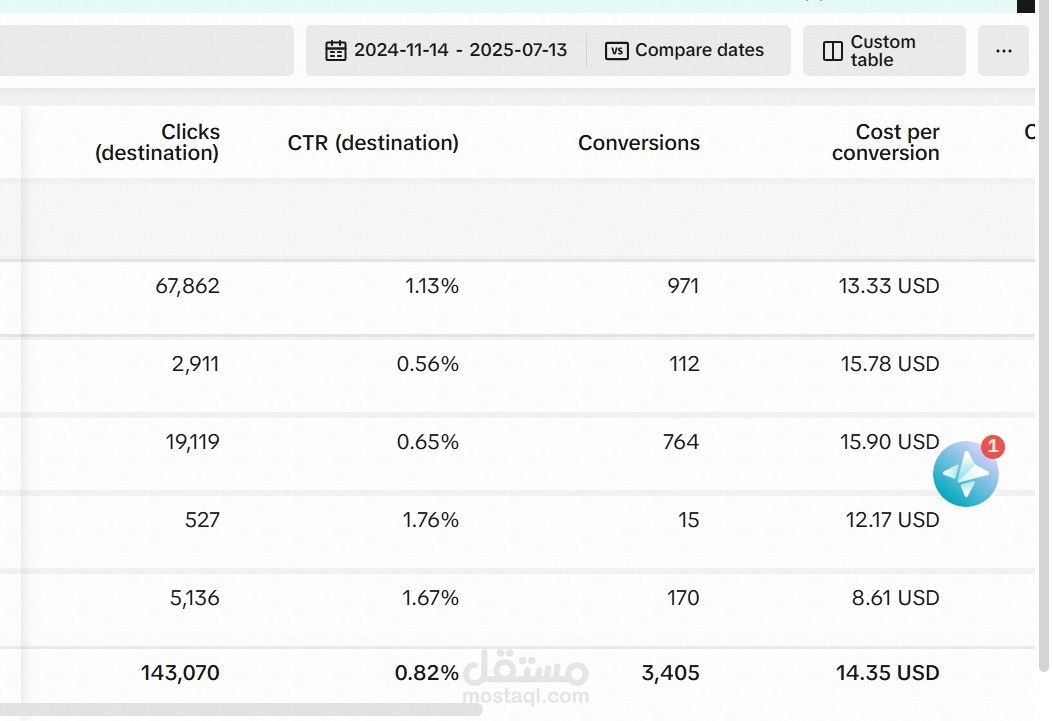Select the 67,862 clicks cell

187,286
